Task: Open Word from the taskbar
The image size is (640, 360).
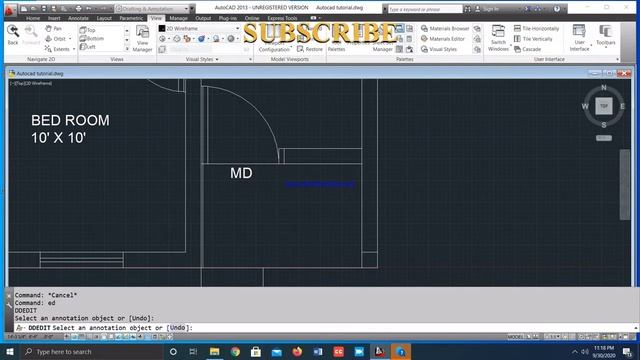Action: tap(318, 351)
